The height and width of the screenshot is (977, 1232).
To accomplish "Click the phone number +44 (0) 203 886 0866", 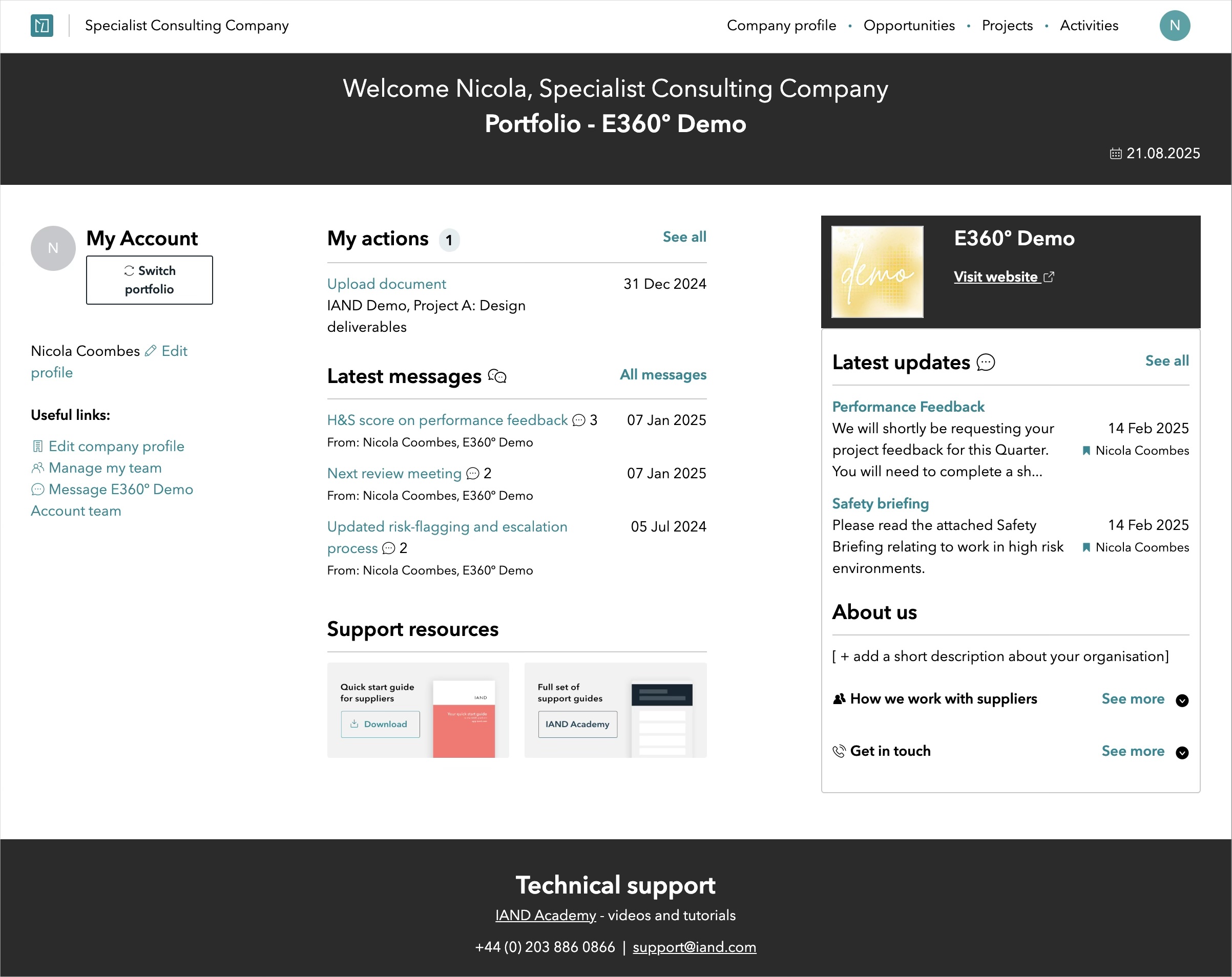I will (x=545, y=947).
